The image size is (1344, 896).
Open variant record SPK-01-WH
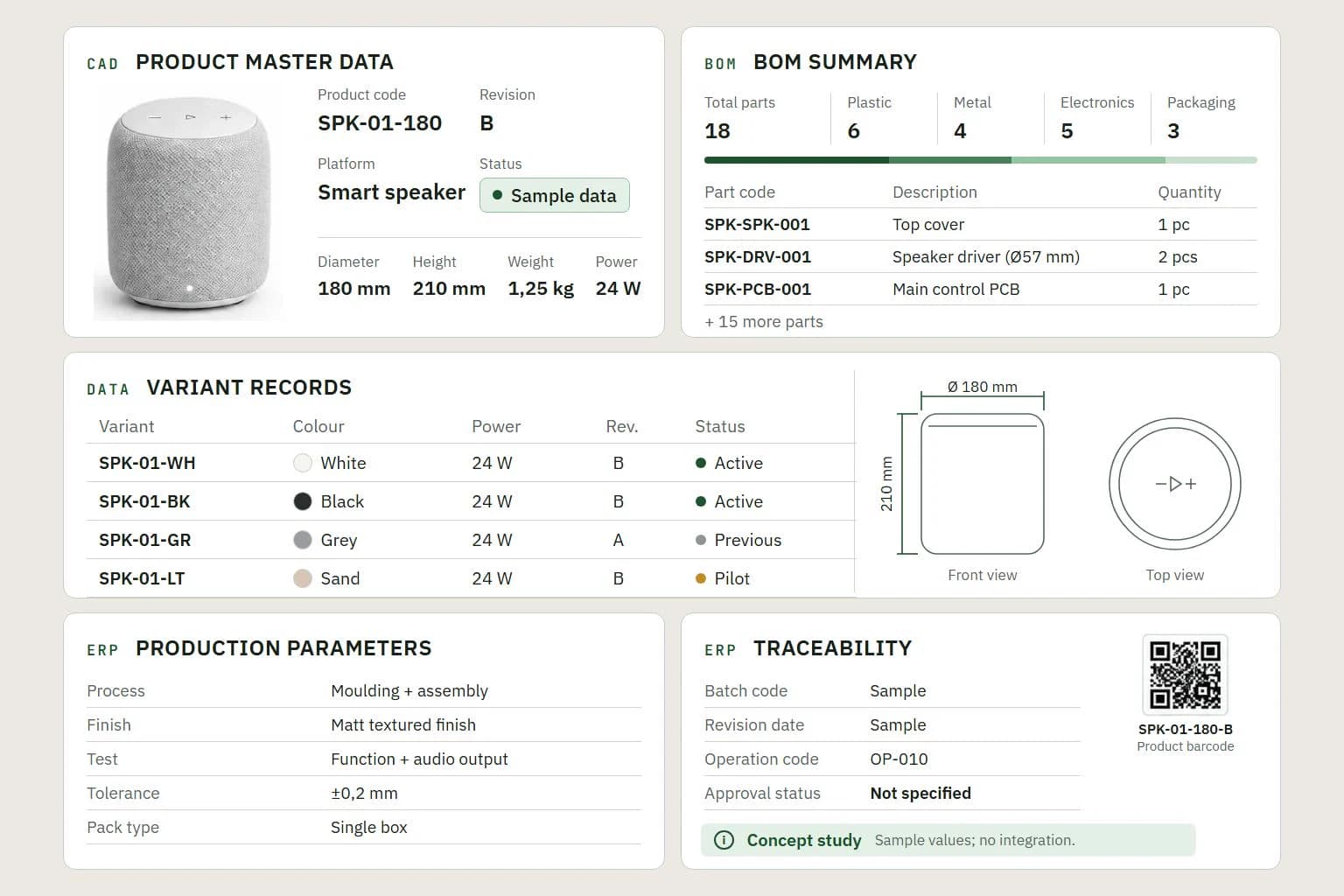tap(147, 463)
